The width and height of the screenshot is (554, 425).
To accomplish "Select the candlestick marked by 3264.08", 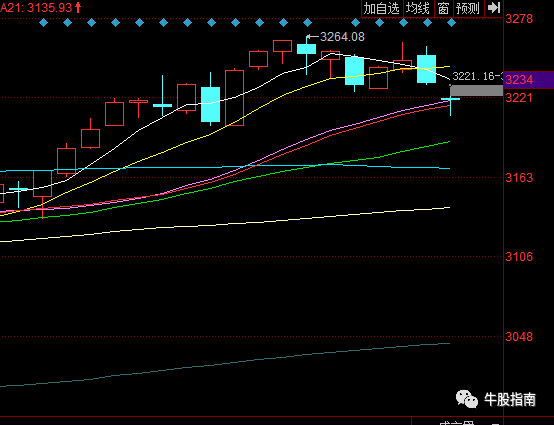I will pos(306,49).
